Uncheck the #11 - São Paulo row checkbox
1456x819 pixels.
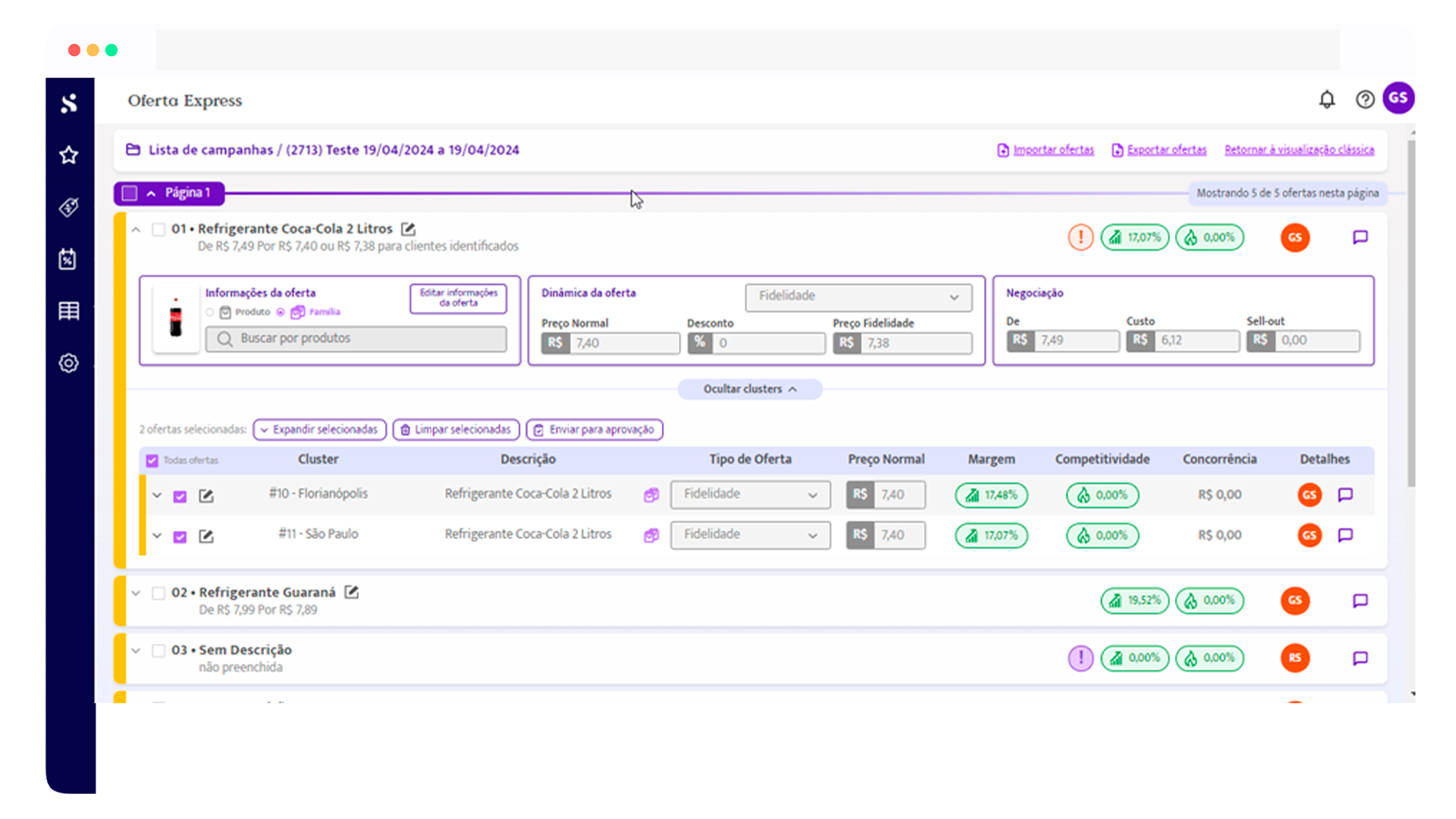point(180,536)
